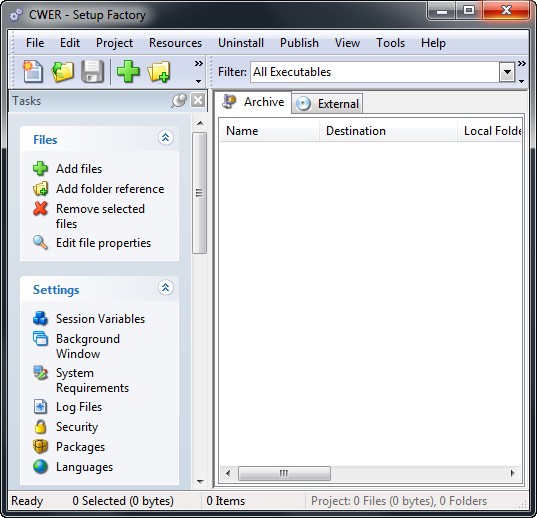
Task: Click the Log Files document icon
Action: 40,407
